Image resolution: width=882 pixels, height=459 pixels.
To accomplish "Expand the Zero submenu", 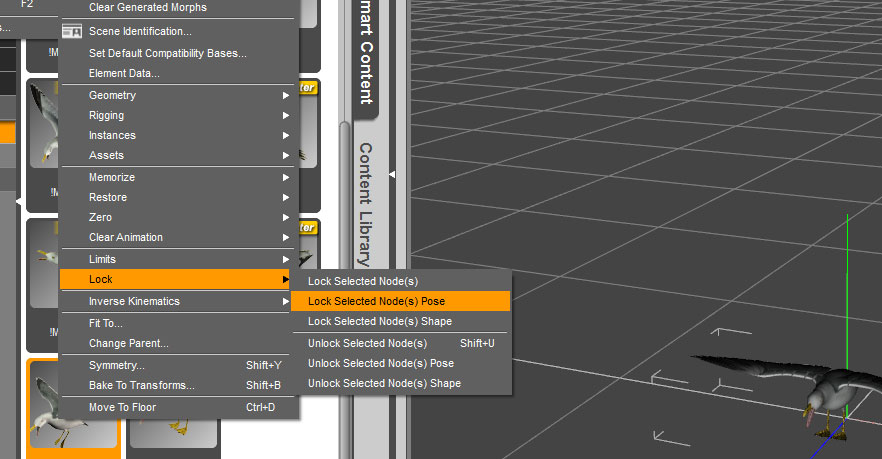I will pyautogui.click(x=177, y=217).
